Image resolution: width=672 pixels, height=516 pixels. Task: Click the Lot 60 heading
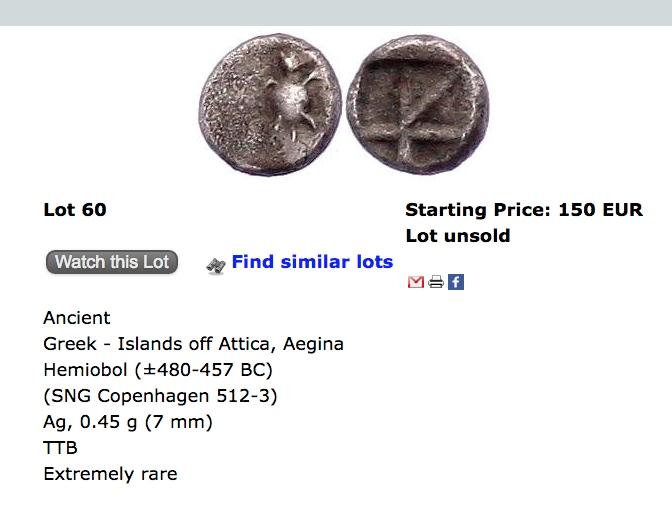point(75,210)
